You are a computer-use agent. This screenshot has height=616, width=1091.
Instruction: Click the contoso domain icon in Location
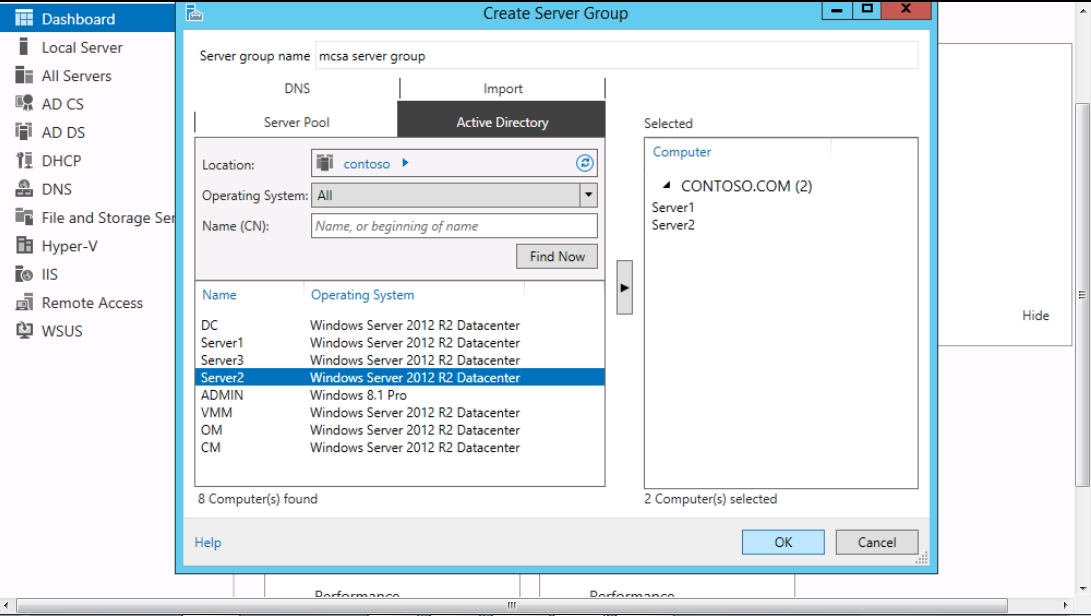(x=325, y=163)
